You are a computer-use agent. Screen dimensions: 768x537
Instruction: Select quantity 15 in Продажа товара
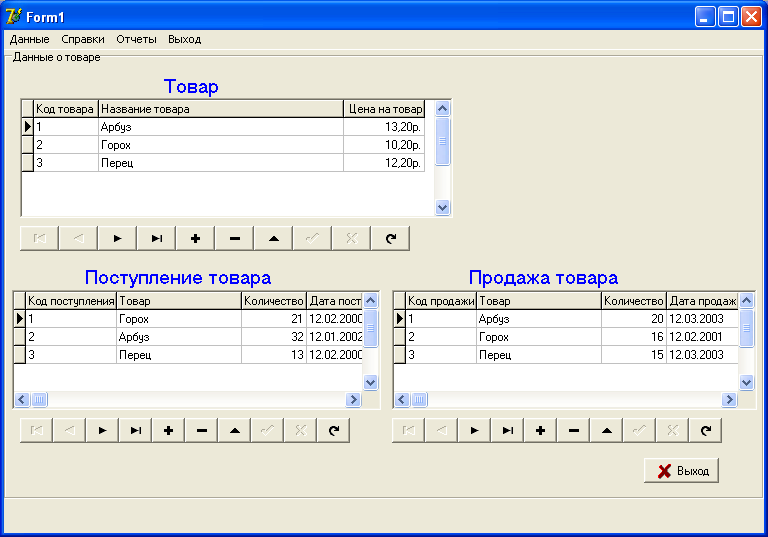(x=634, y=355)
